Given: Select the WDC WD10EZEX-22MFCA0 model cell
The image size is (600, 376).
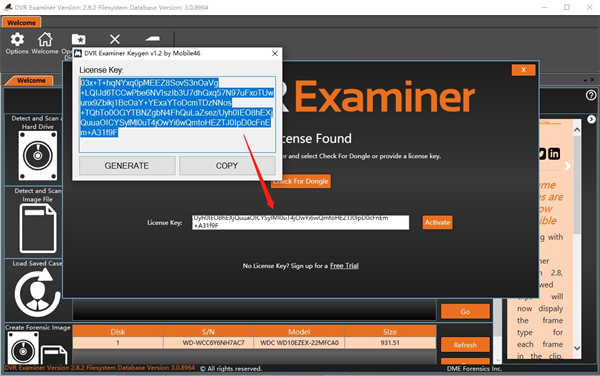Looking at the screenshot, I should pos(299,343).
